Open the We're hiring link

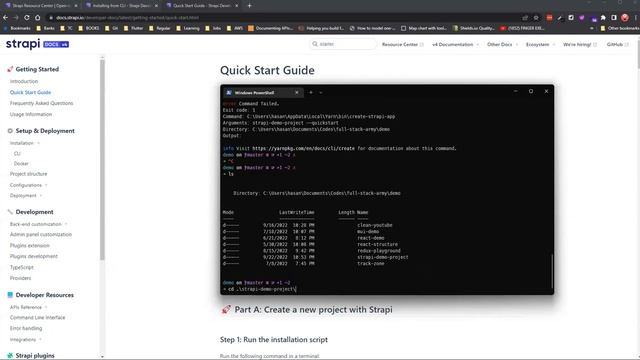(580, 44)
